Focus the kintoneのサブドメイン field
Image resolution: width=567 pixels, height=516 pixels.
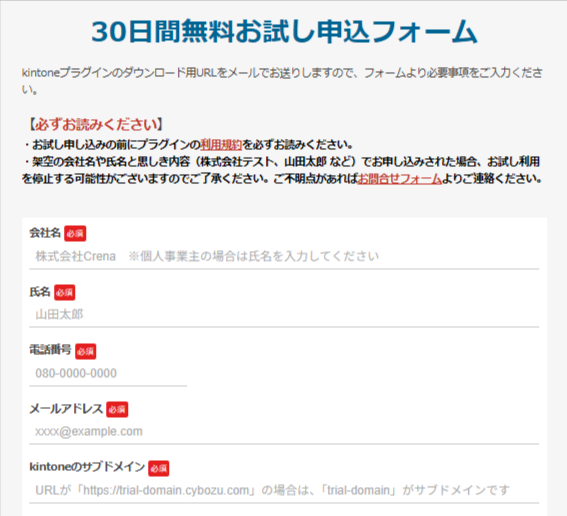284,491
